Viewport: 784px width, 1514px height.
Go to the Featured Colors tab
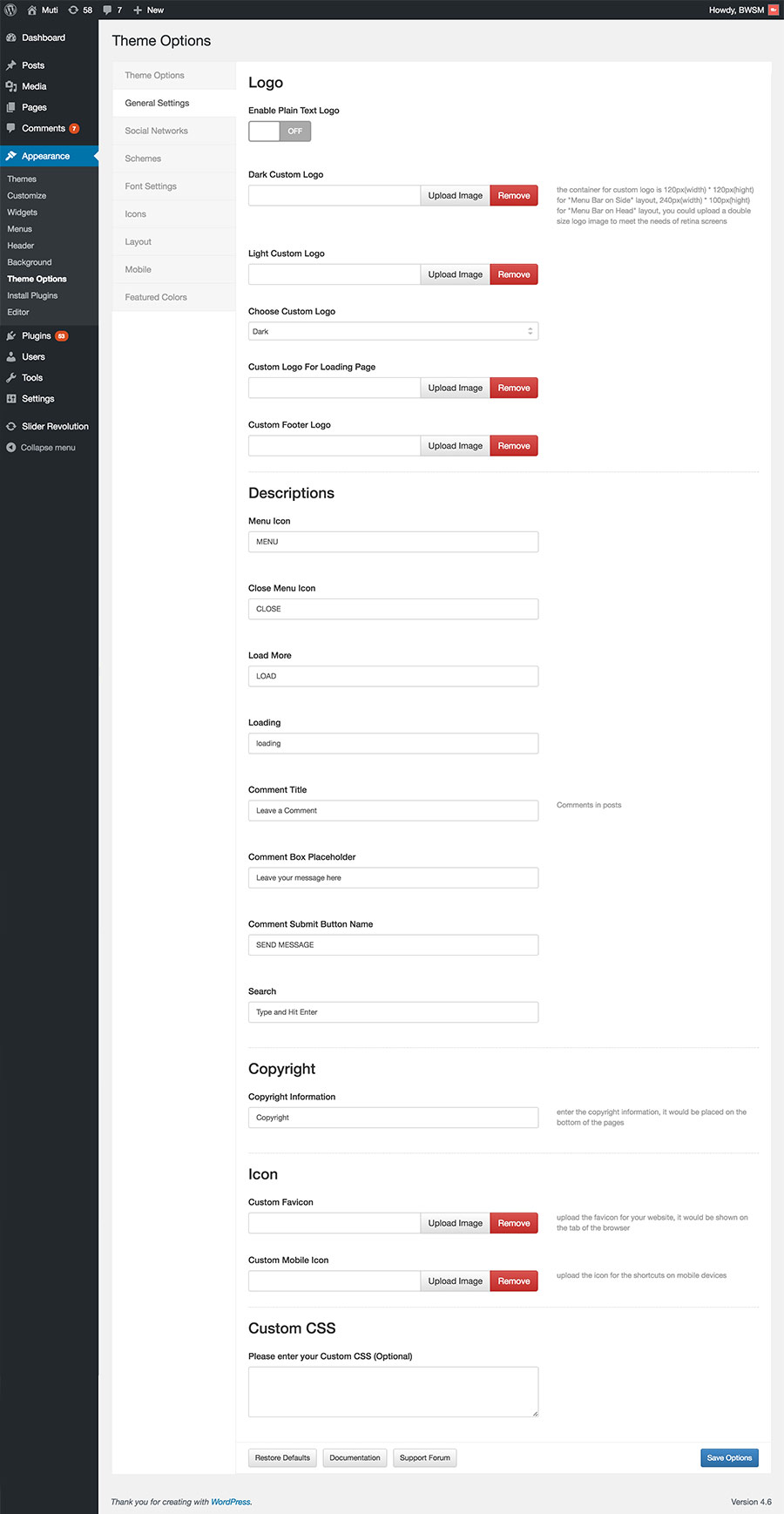click(x=174, y=297)
